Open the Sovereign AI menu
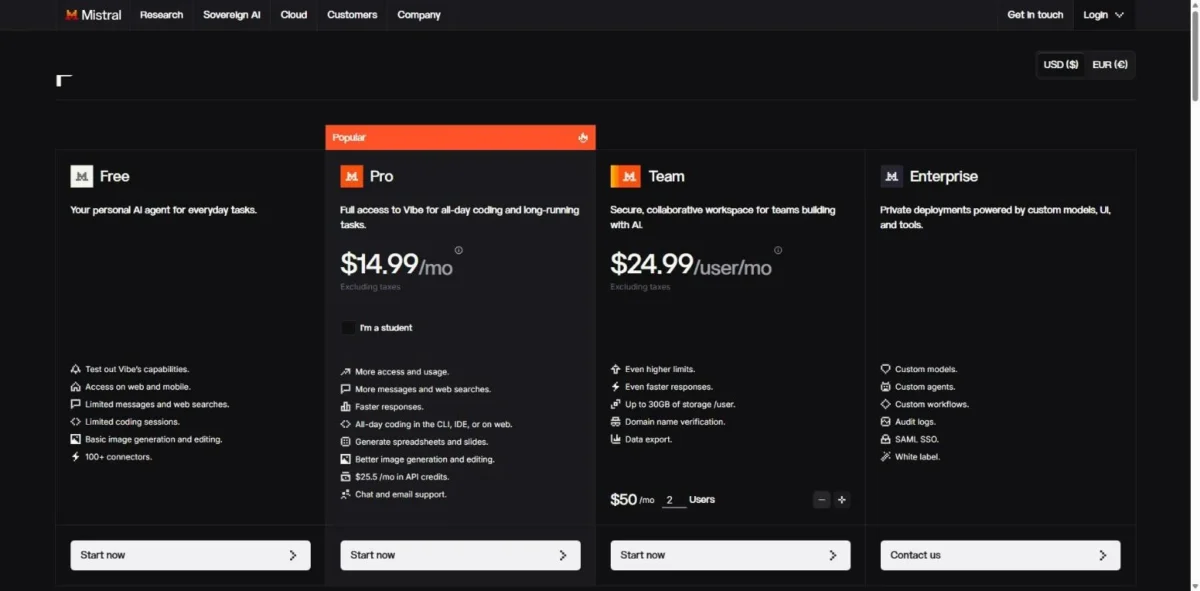This screenshot has height=591, width=1200. [x=232, y=15]
